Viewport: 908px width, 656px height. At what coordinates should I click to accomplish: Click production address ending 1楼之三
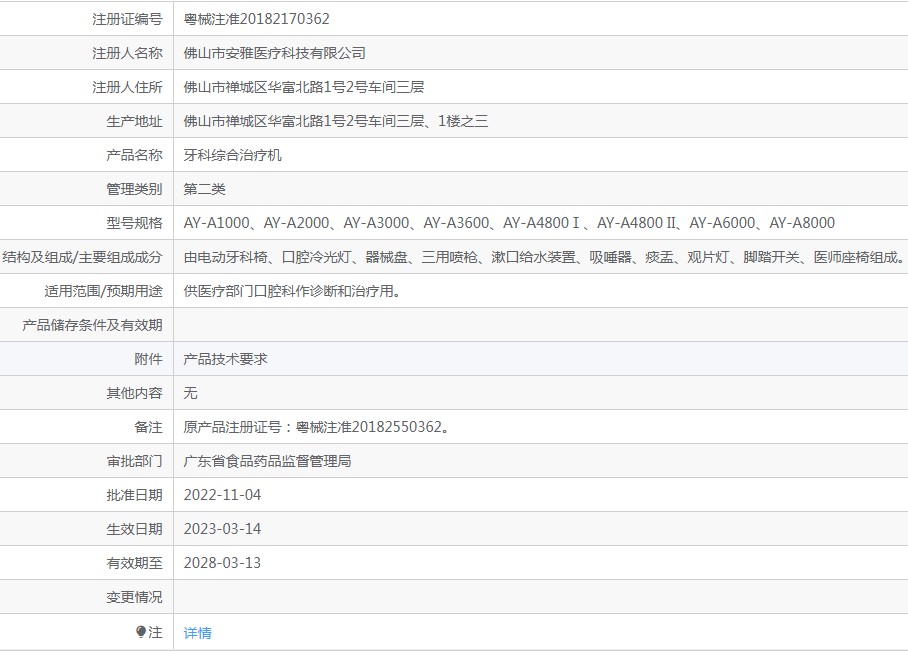pos(336,121)
